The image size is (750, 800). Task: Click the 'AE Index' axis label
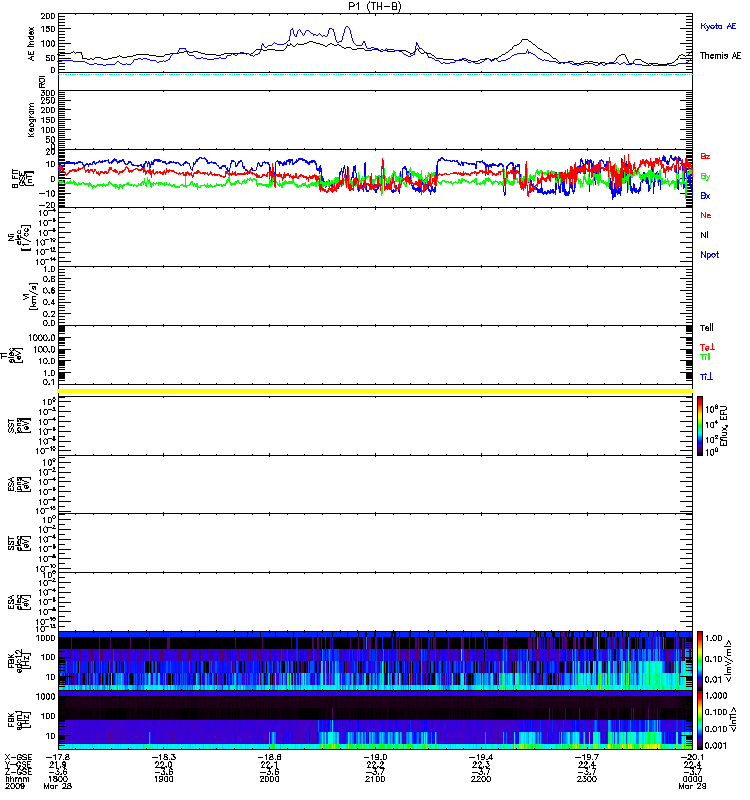pos(31,44)
